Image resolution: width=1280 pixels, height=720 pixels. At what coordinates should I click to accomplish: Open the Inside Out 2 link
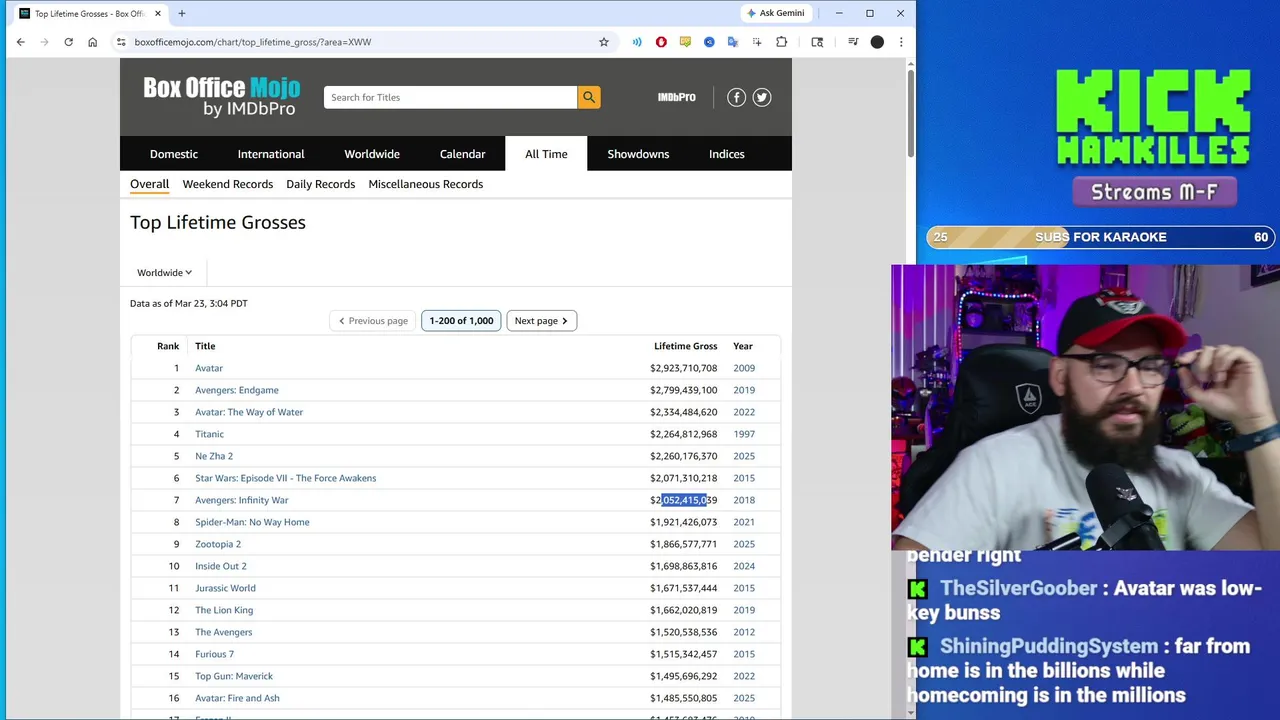coord(221,566)
